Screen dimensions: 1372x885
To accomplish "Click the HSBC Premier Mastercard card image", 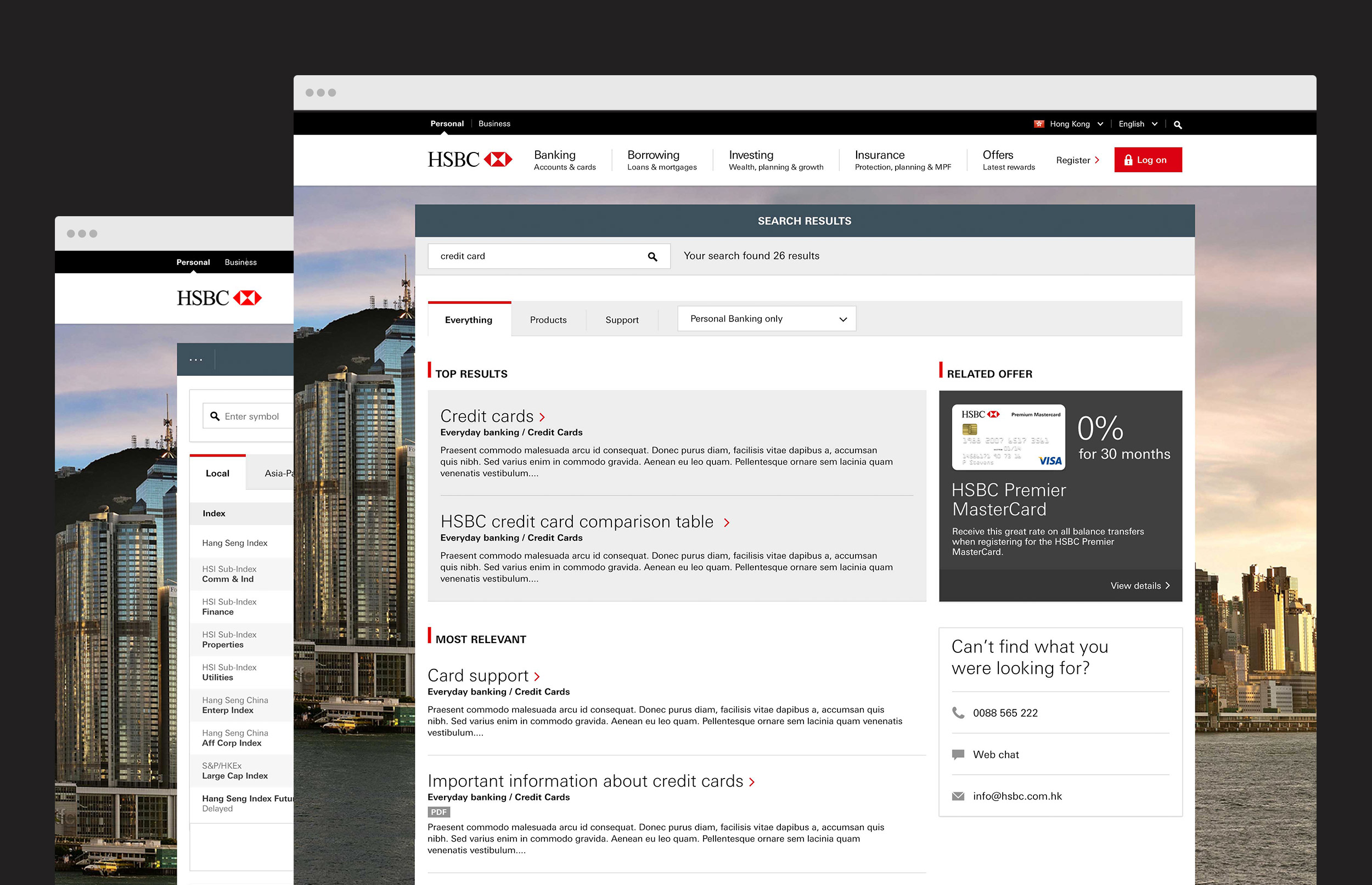I will (x=1008, y=437).
